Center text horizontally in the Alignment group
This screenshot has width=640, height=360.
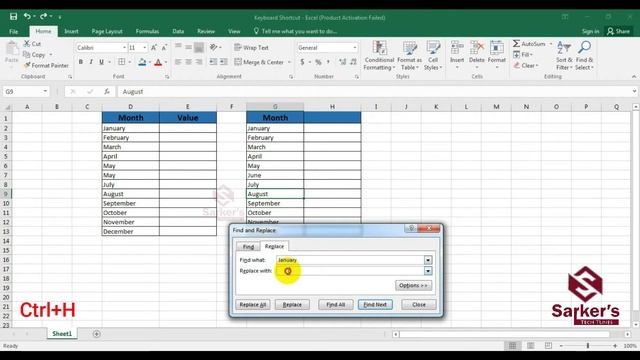tap(189, 62)
